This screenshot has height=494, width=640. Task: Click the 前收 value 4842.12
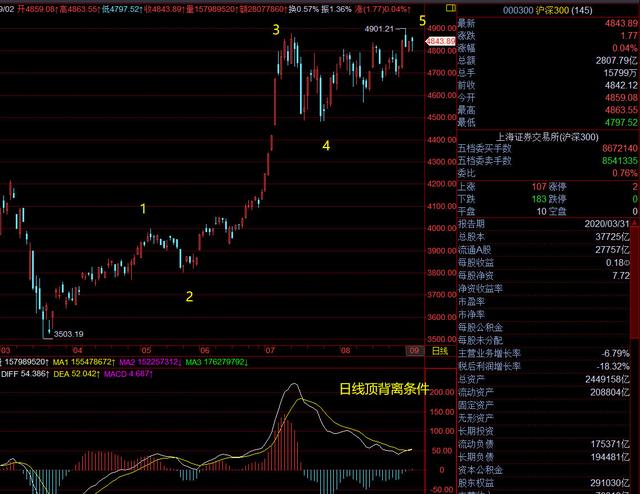point(620,85)
